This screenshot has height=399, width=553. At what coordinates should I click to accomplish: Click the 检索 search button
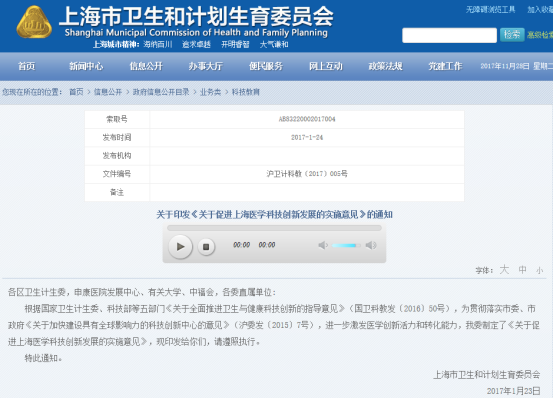point(512,35)
